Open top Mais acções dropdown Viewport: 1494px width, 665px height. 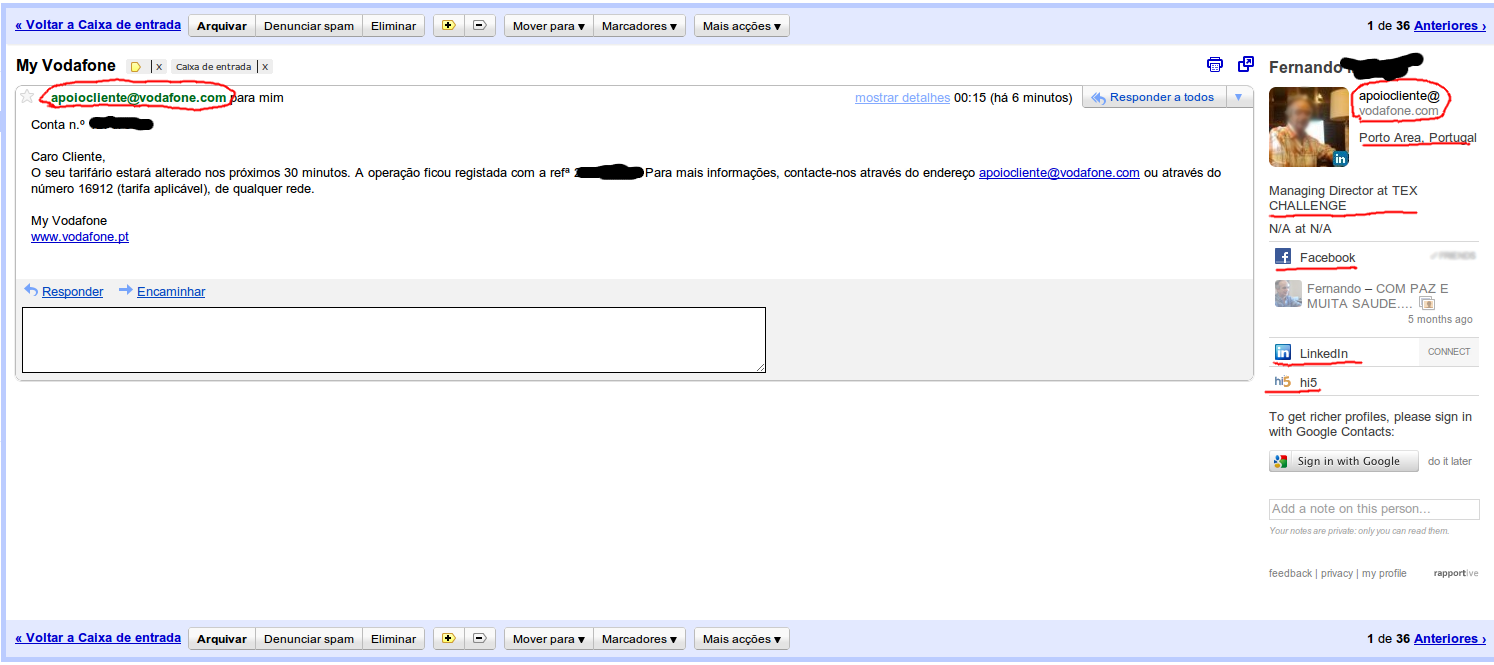click(x=742, y=26)
